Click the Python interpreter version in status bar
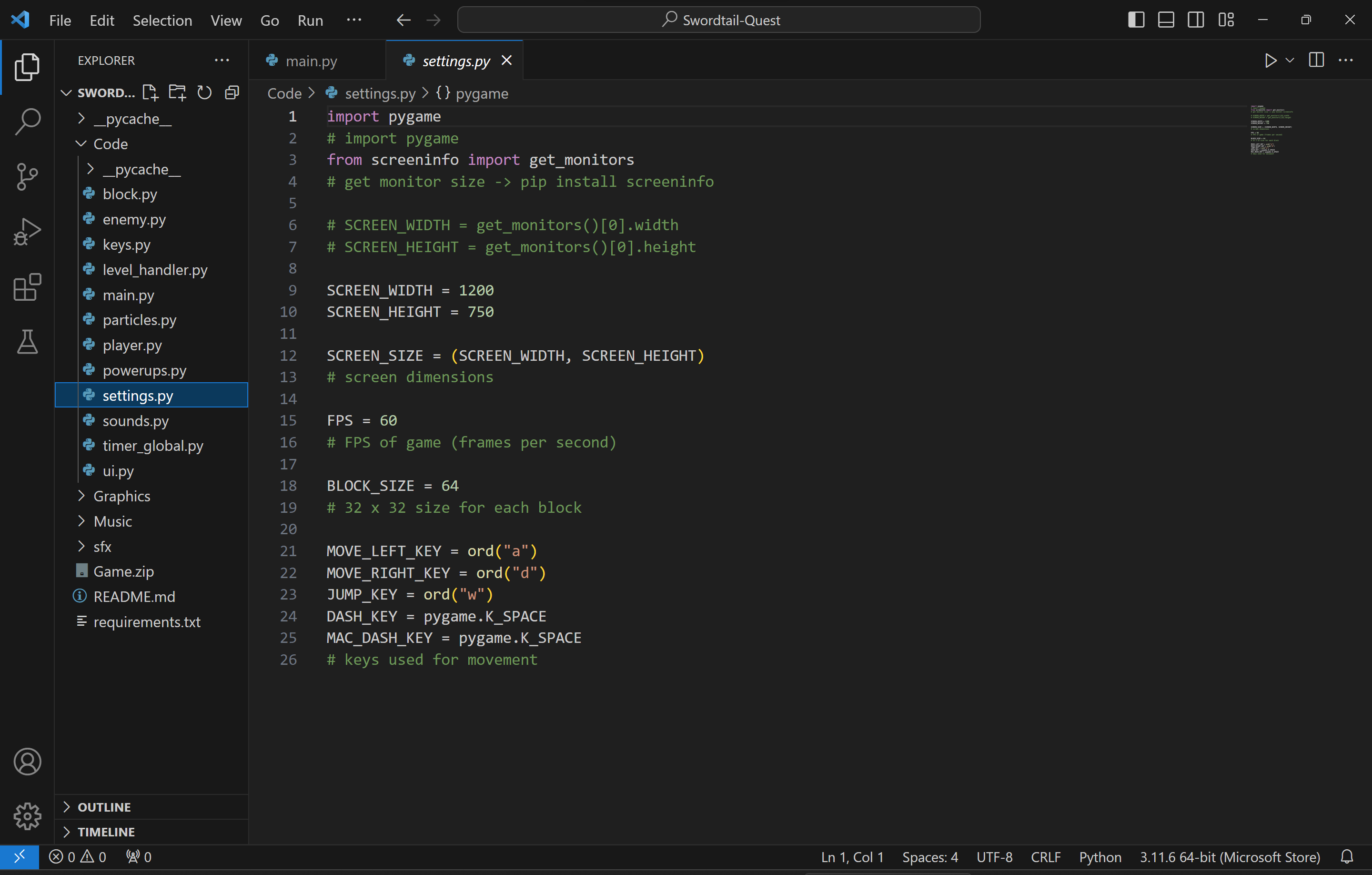Screen dimensions: 1372x875 1230,857
